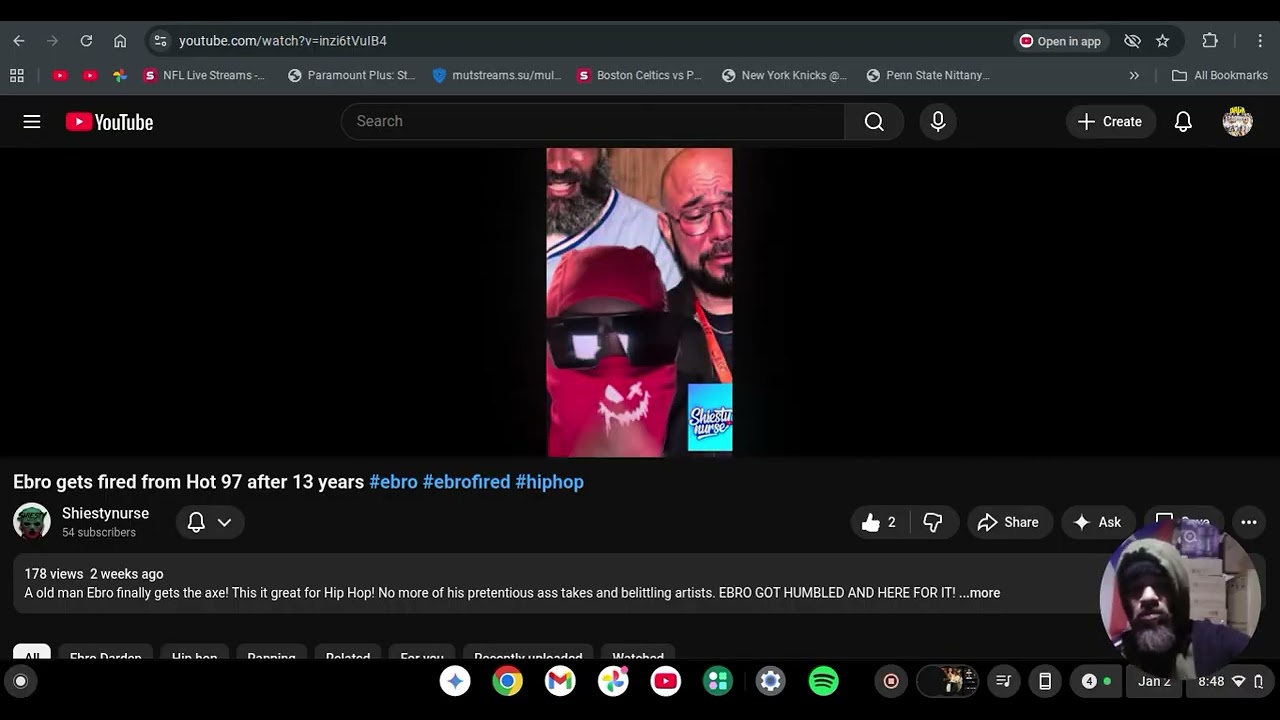Viewport: 1280px width, 720px height.
Task: Open Settings gear from the shelf
Action: (x=770, y=681)
